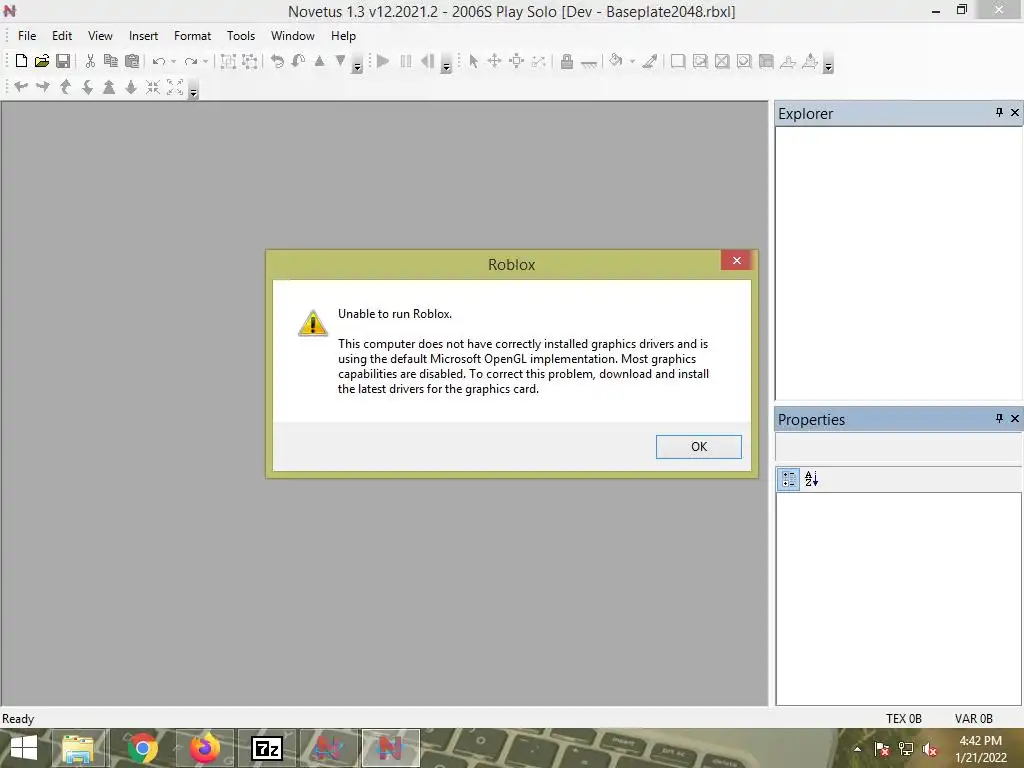Open the Tools menu
This screenshot has width=1024, height=768.
(241, 36)
